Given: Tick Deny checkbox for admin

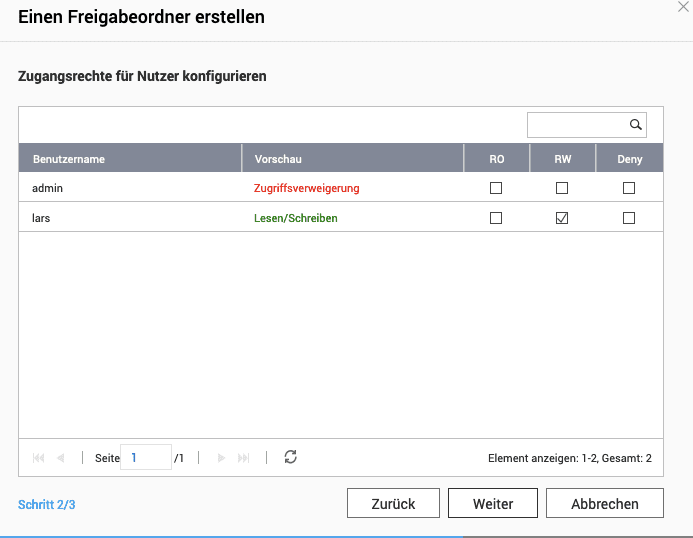Looking at the screenshot, I should (x=629, y=188).
